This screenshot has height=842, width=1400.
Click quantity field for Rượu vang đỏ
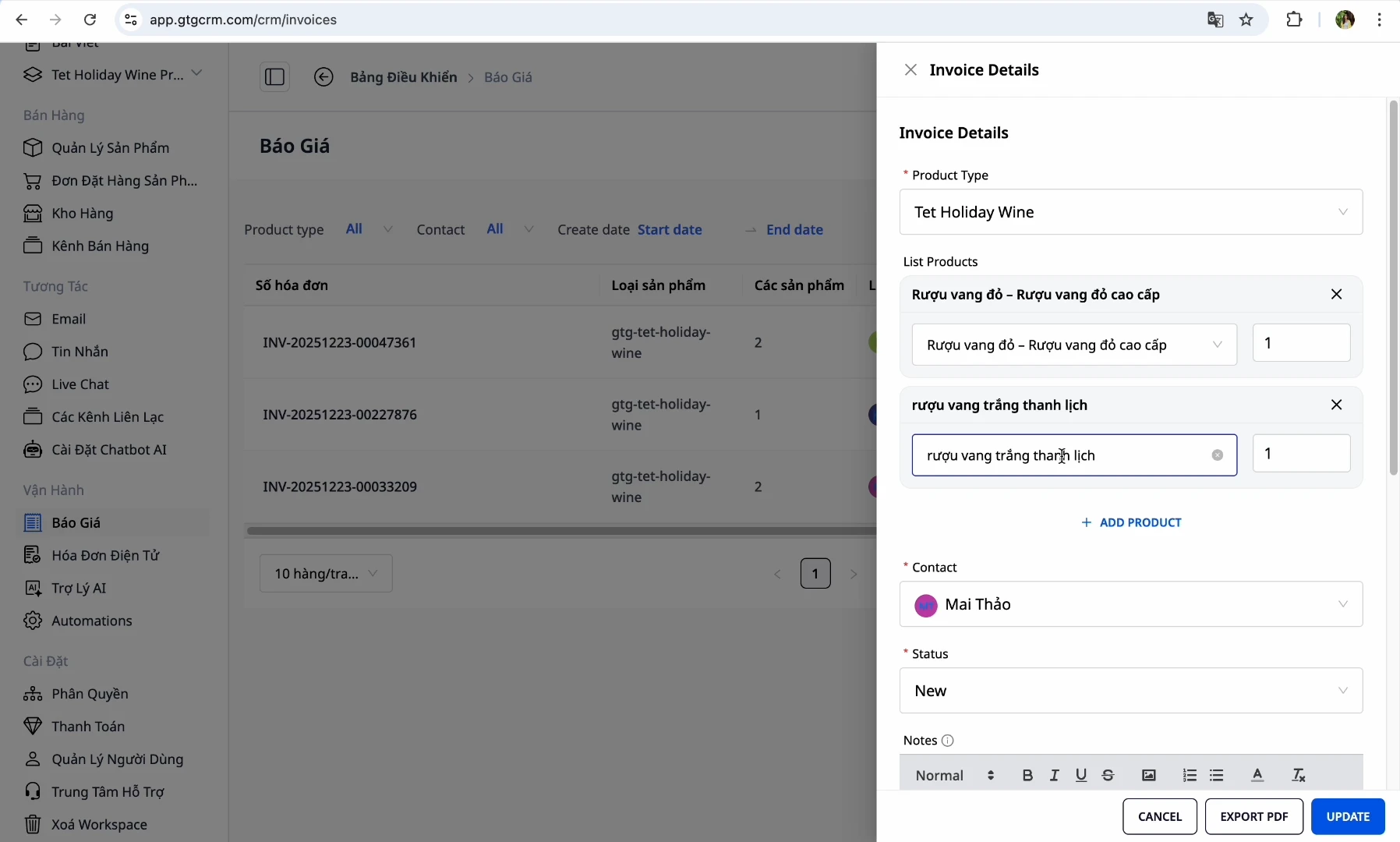[x=1301, y=343]
